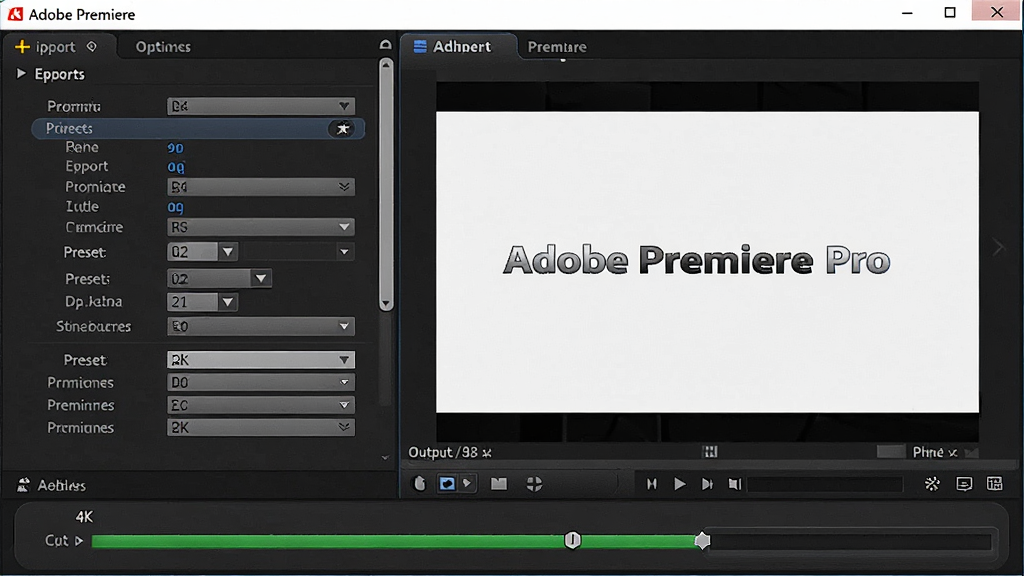Open the Preminnes EC dropdown
This screenshot has width=1024, height=576.
click(261, 406)
